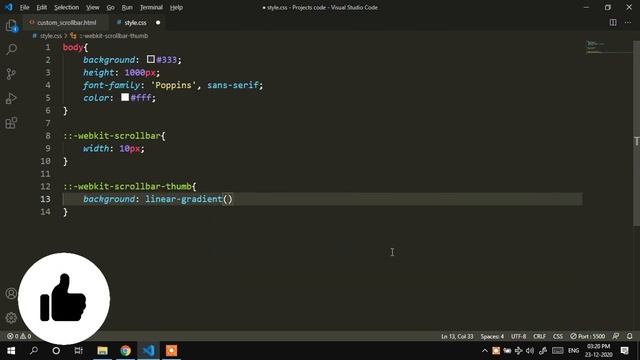This screenshot has height=360, width=640.
Task: Open the Accounts menu icon
Action: (x=11, y=293)
